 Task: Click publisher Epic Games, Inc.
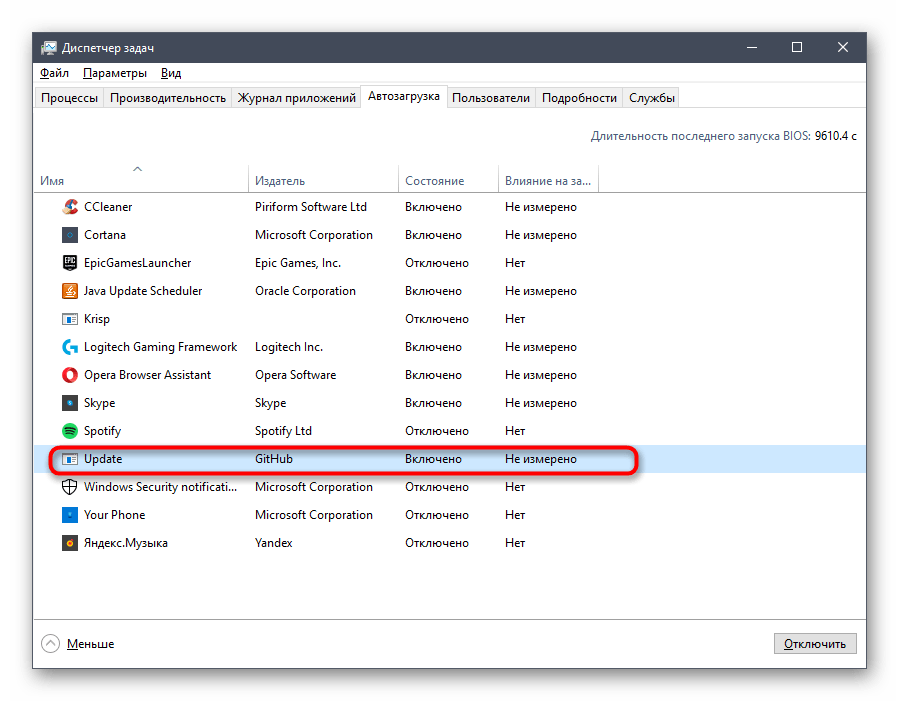pos(298,263)
